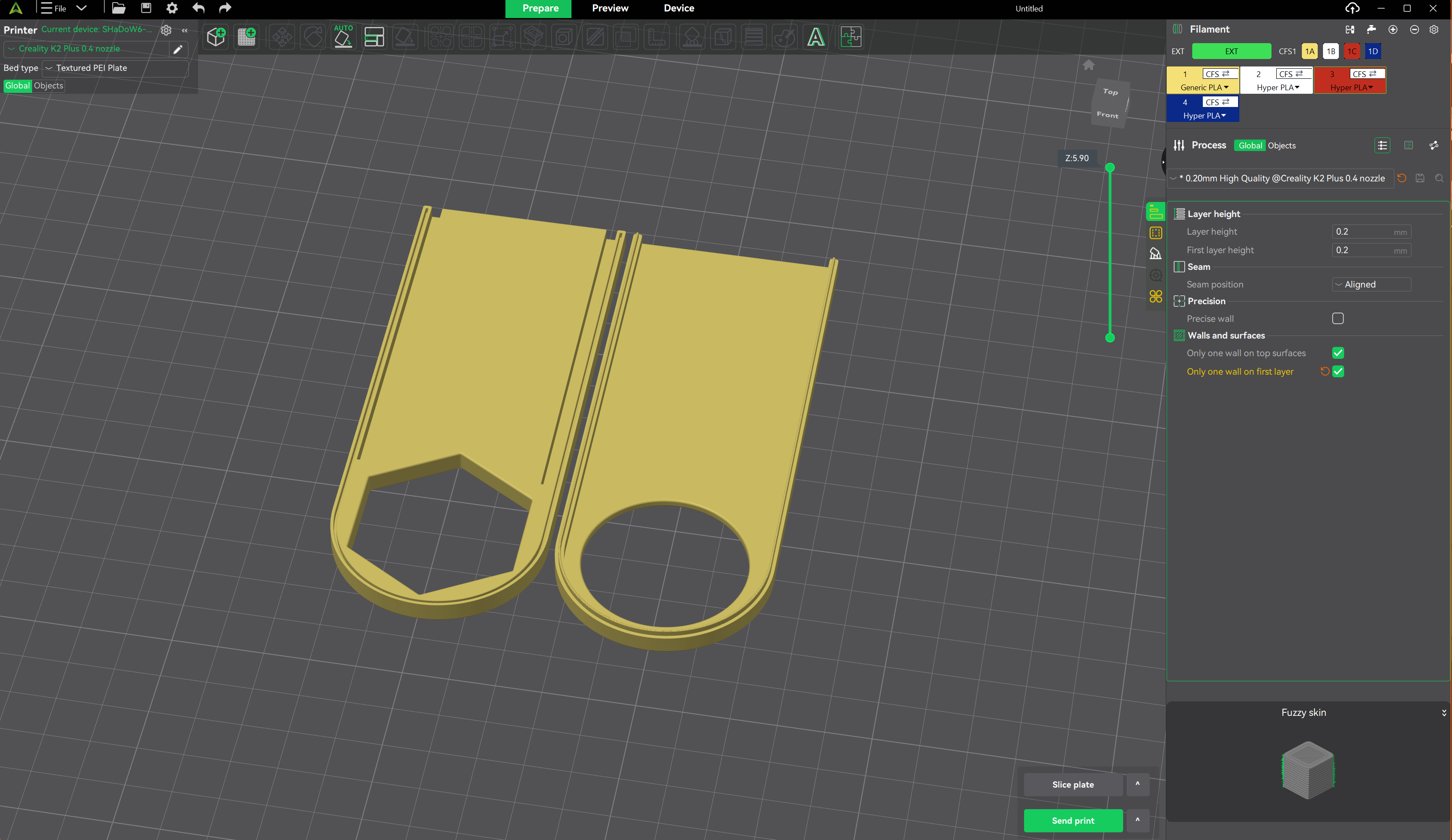Open preferences with the top gear icon
Screen dimensions: 1452x840
(x=172, y=8)
